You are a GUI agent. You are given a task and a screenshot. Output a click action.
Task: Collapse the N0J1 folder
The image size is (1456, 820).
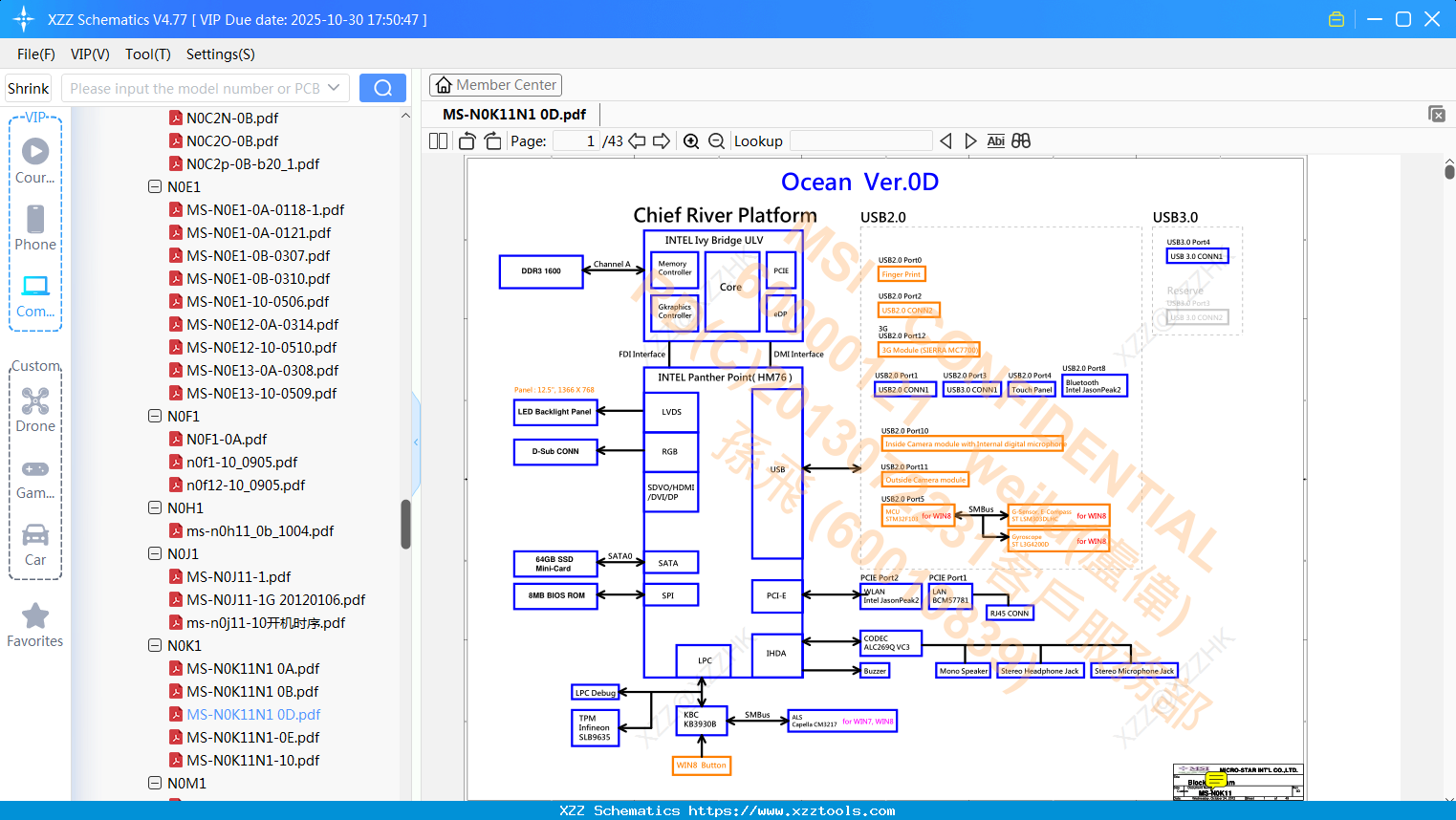tap(155, 554)
